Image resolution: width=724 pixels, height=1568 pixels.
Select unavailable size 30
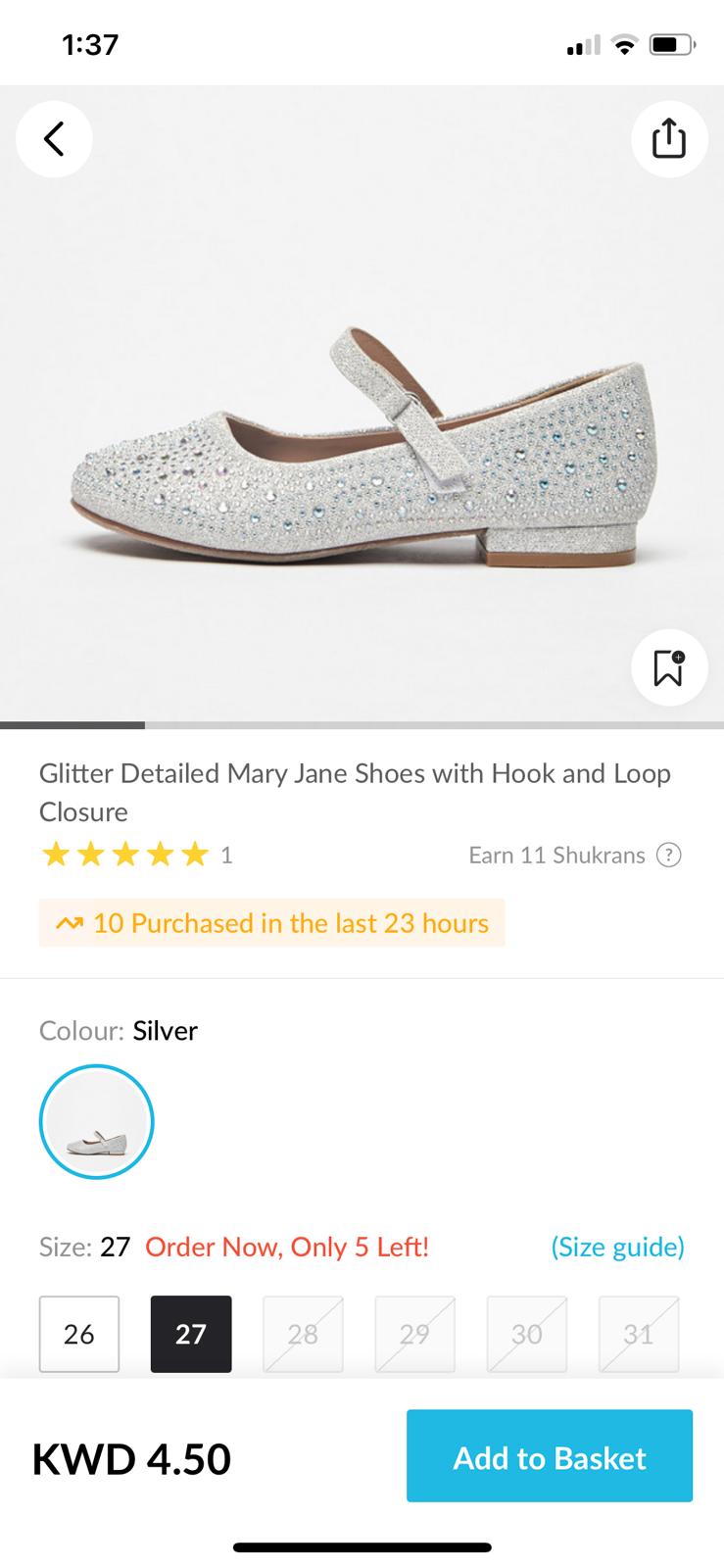click(x=526, y=1334)
